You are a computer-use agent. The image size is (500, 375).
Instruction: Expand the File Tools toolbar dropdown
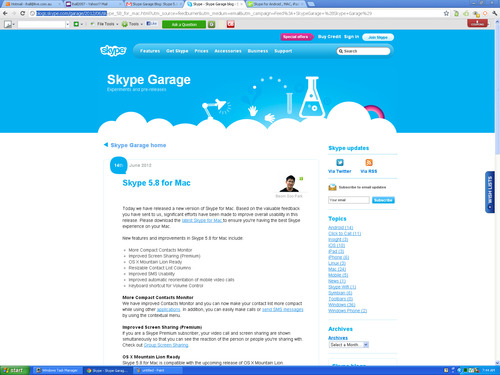click(x=104, y=24)
